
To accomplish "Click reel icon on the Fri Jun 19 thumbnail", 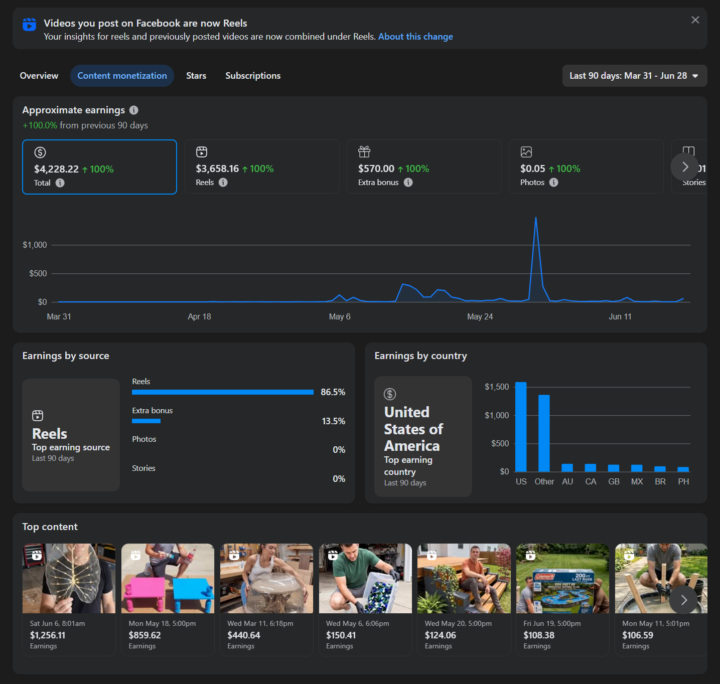I will click(x=530, y=555).
